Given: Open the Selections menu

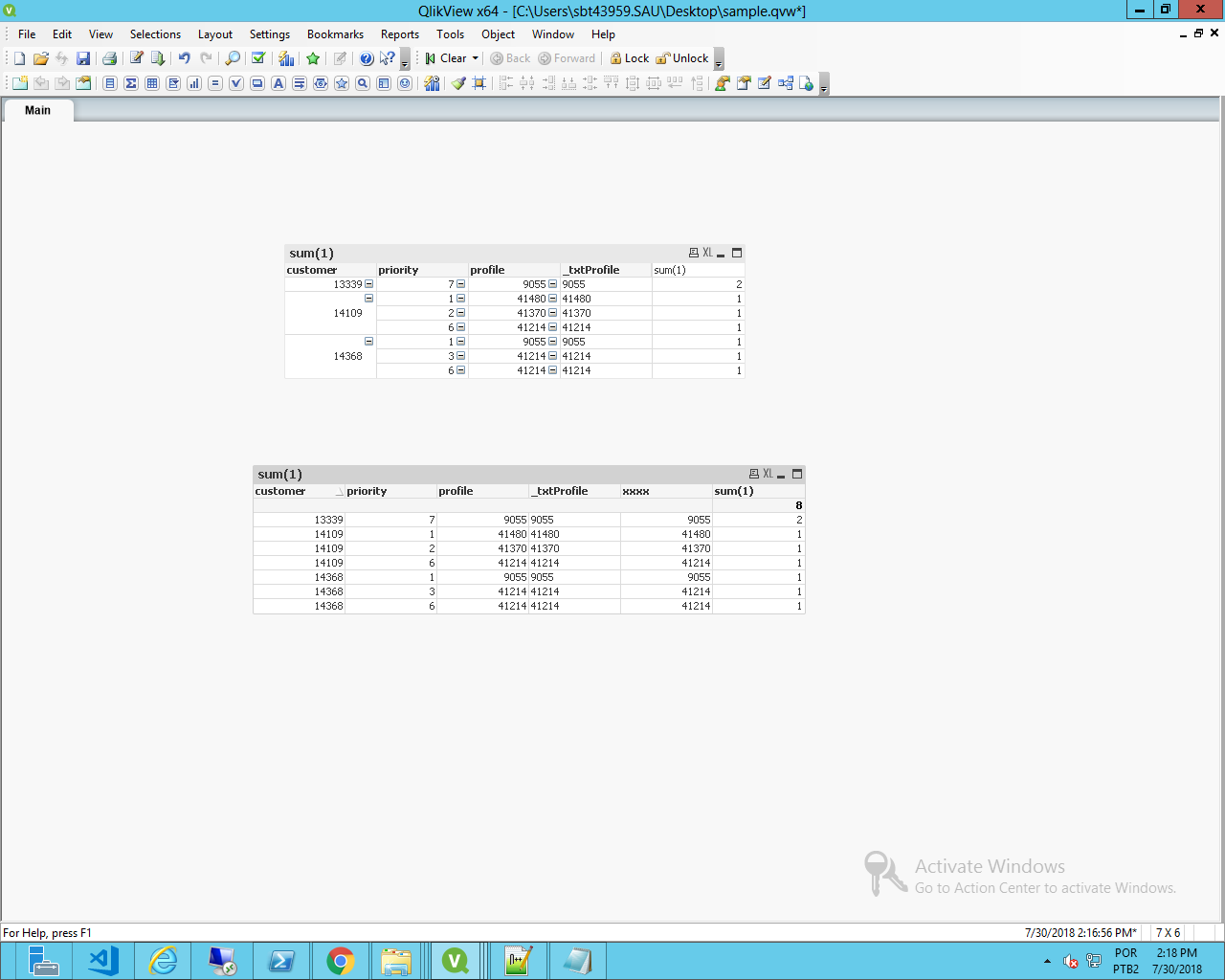Looking at the screenshot, I should (155, 34).
